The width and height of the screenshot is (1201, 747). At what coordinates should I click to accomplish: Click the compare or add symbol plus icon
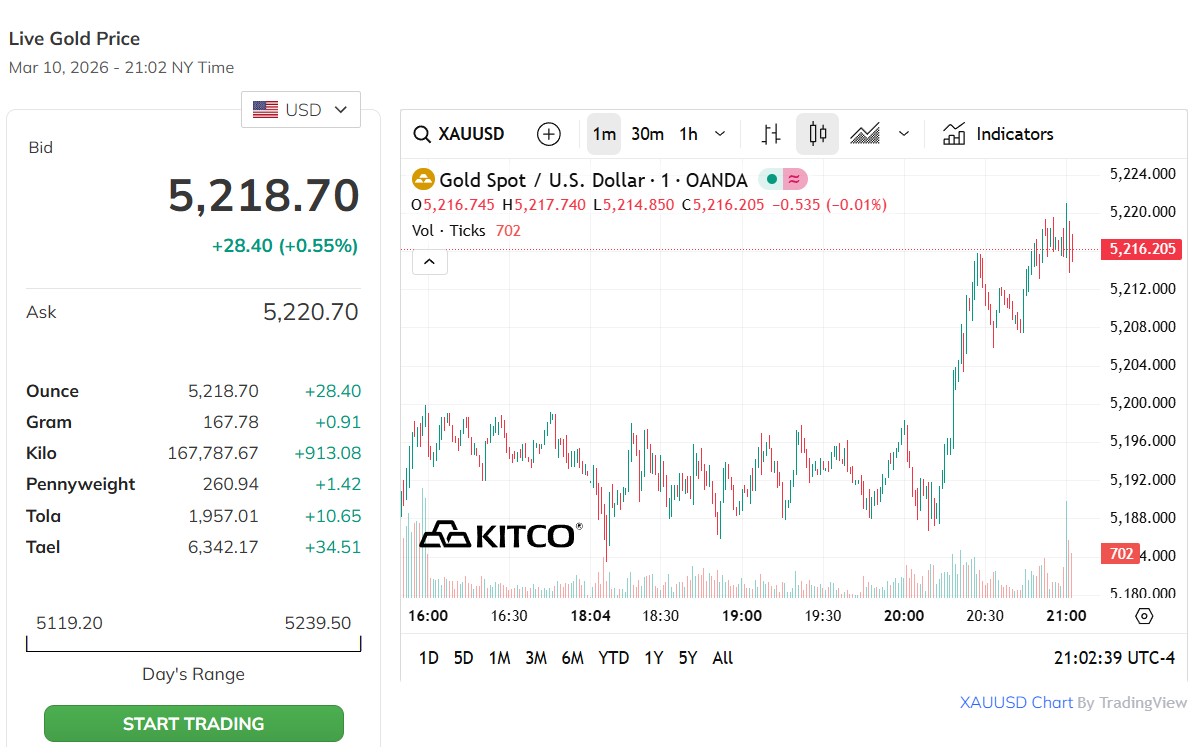click(549, 134)
